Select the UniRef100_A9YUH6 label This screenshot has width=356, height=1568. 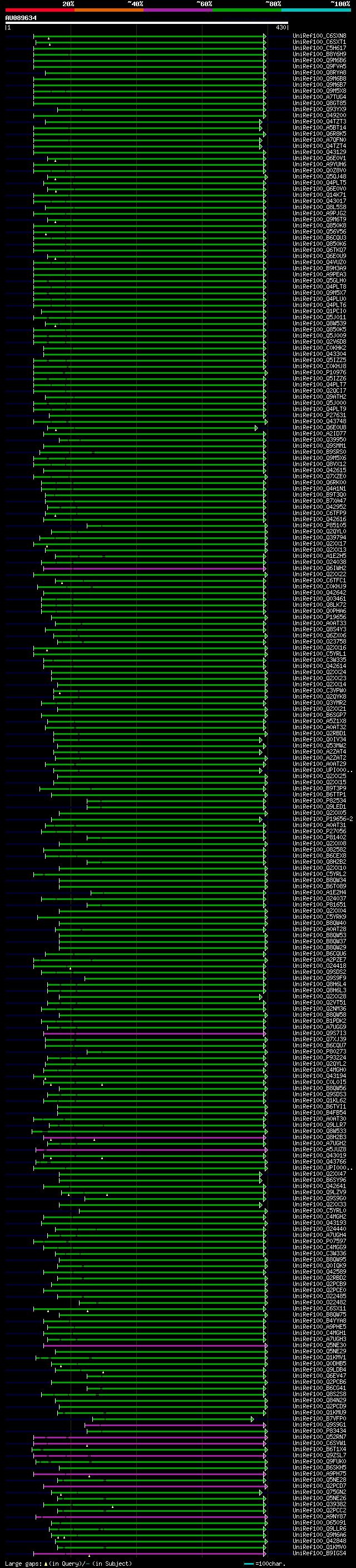tap(319, 164)
